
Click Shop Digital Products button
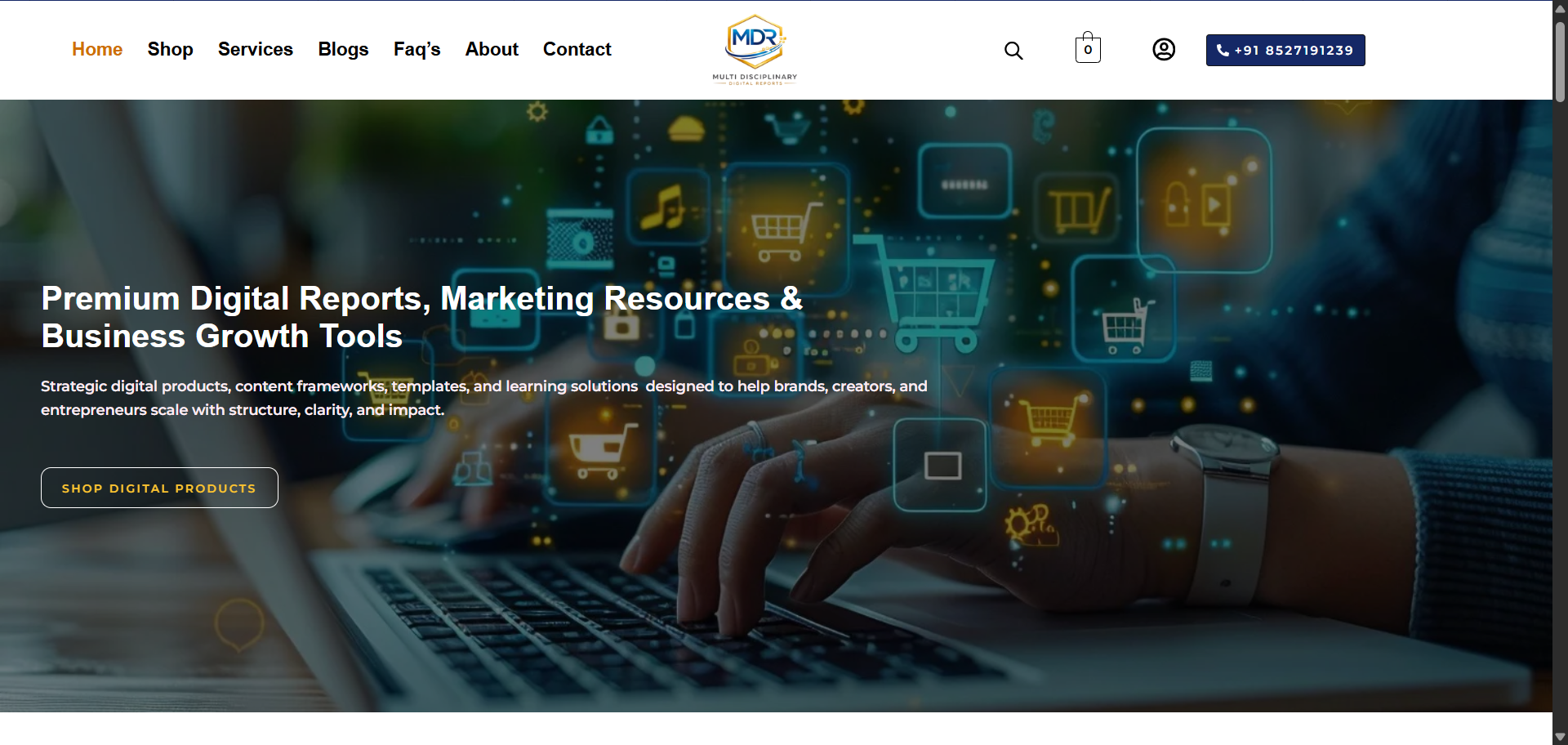click(x=159, y=488)
